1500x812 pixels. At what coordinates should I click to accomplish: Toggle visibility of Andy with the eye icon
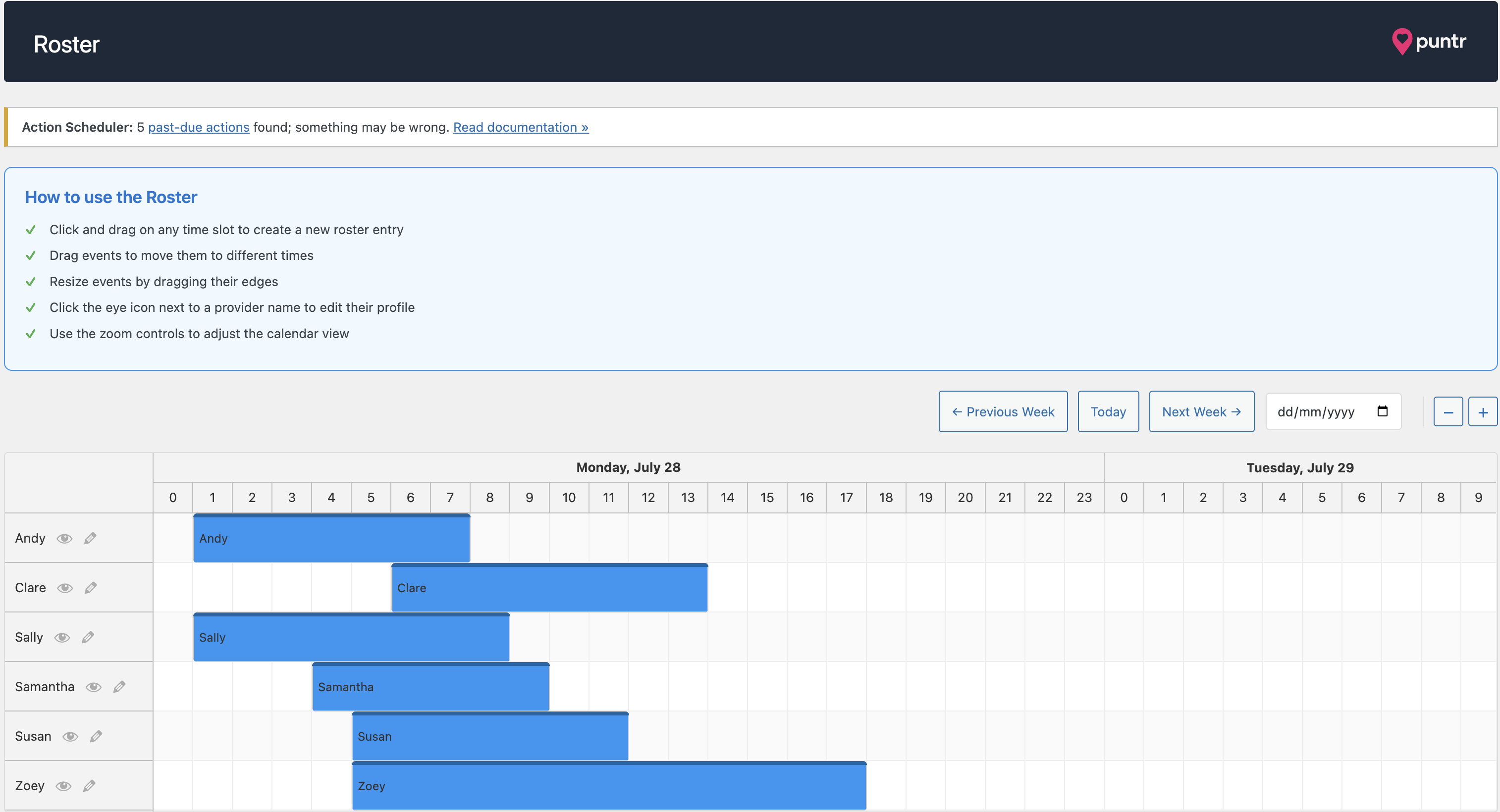[x=64, y=538]
